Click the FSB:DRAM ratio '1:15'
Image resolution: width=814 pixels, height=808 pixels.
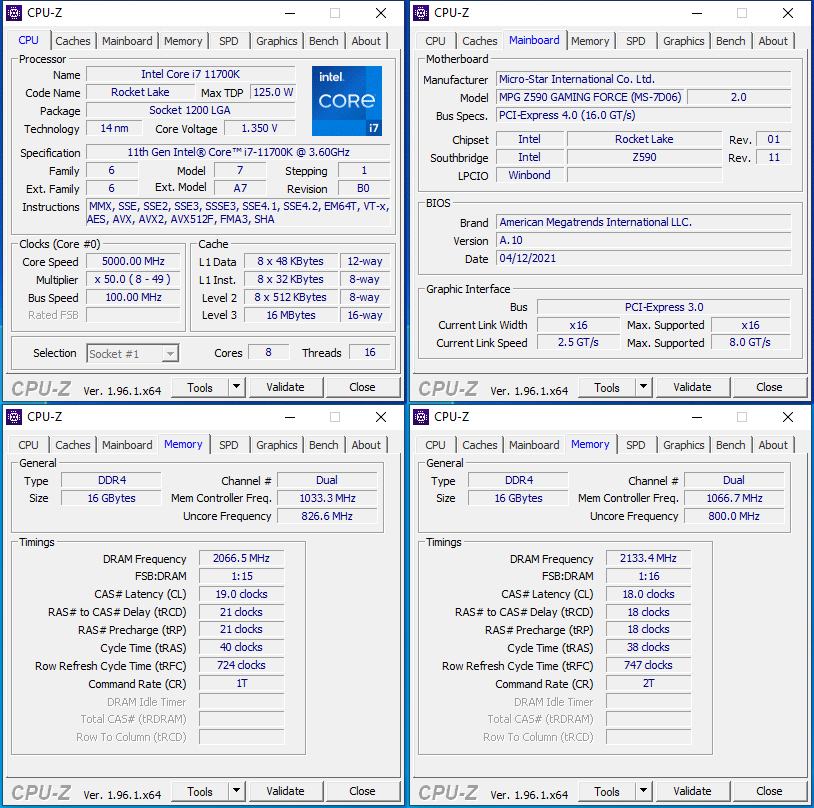(241, 576)
